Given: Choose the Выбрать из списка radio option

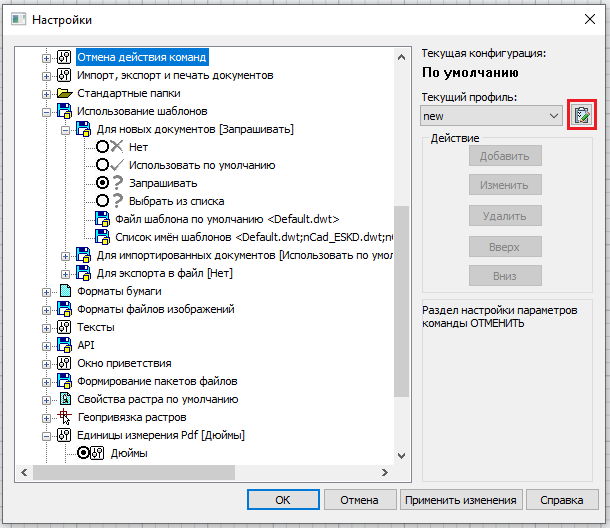Looking at the screenshot, I should (x=103, y=201).
